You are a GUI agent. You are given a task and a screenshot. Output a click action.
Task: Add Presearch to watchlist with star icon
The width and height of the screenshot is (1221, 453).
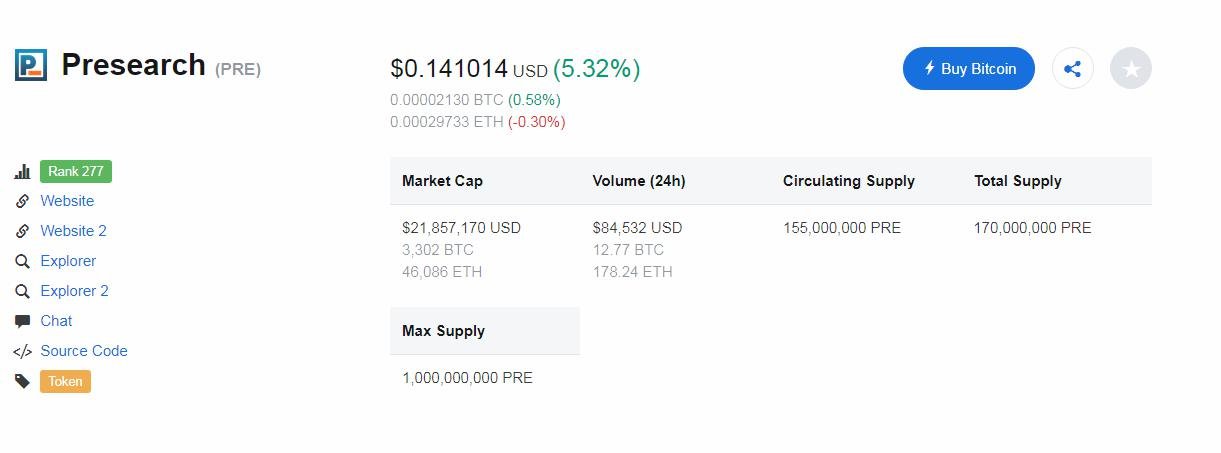point(1131,69)
